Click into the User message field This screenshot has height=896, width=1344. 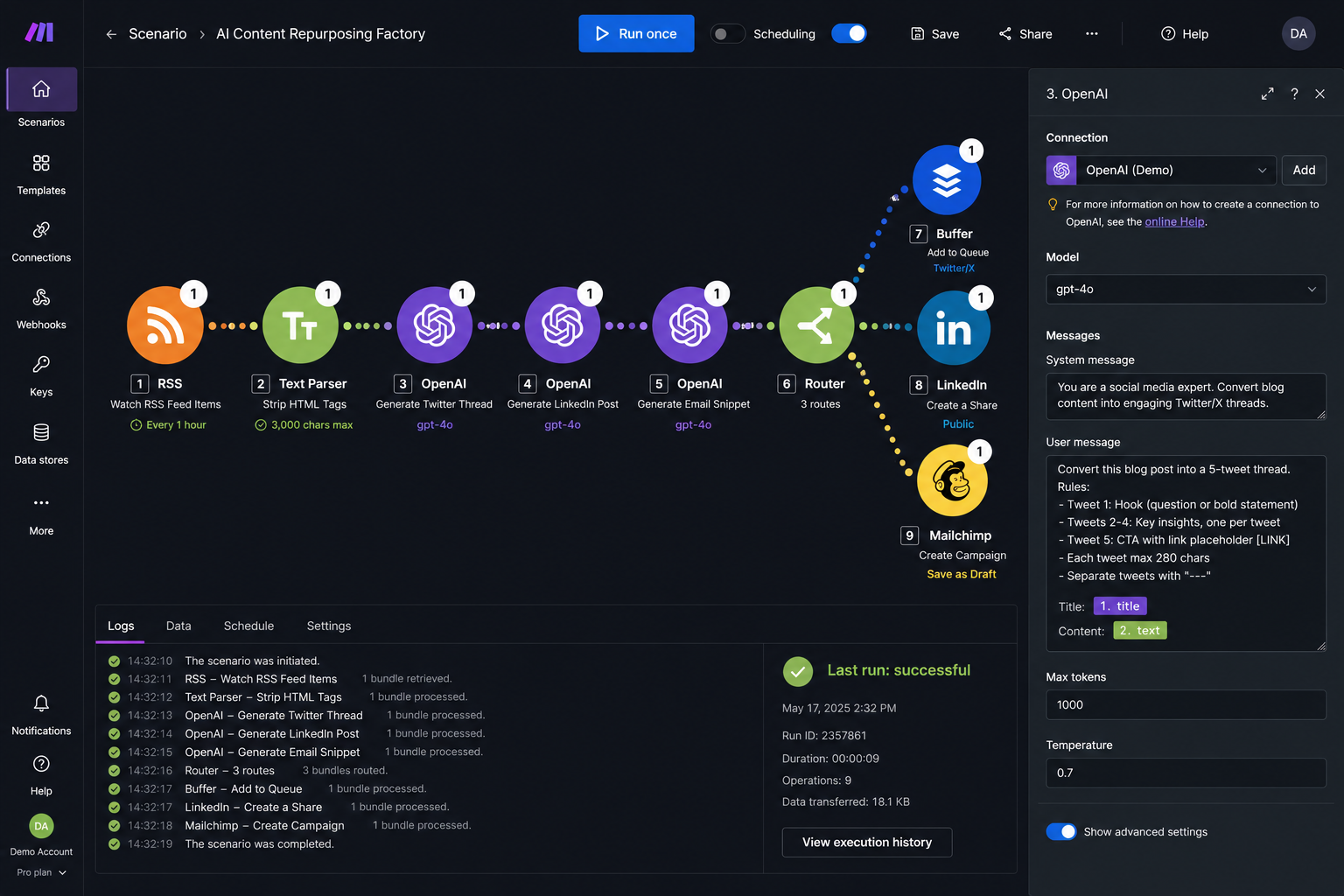pos(1186,553)
